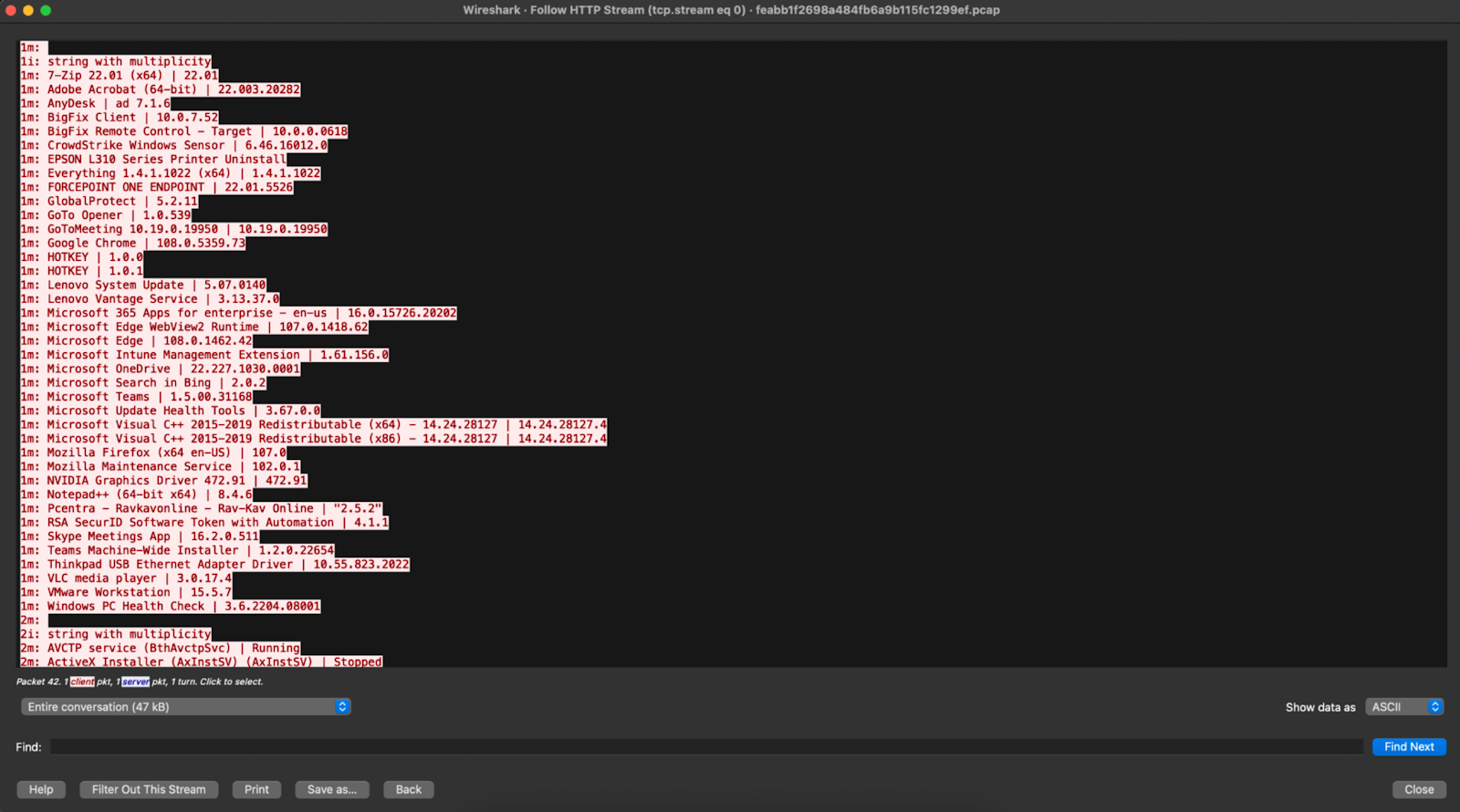This screenshot has height=812, width=1460.
Task: Click '1i: string with multiplicity' line
Action: coord(116,62)
